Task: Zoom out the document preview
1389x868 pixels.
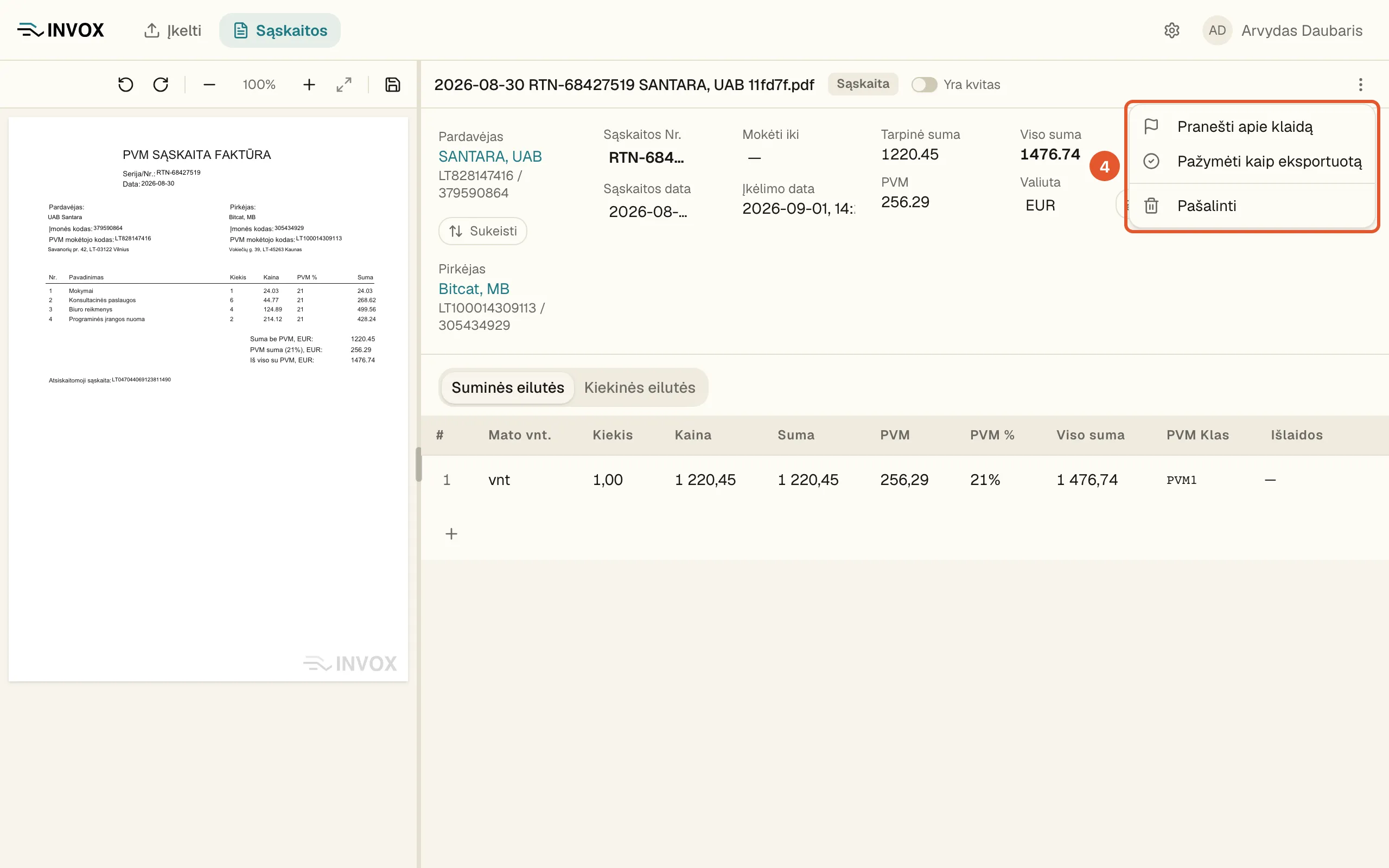Action: pos(209,85)
